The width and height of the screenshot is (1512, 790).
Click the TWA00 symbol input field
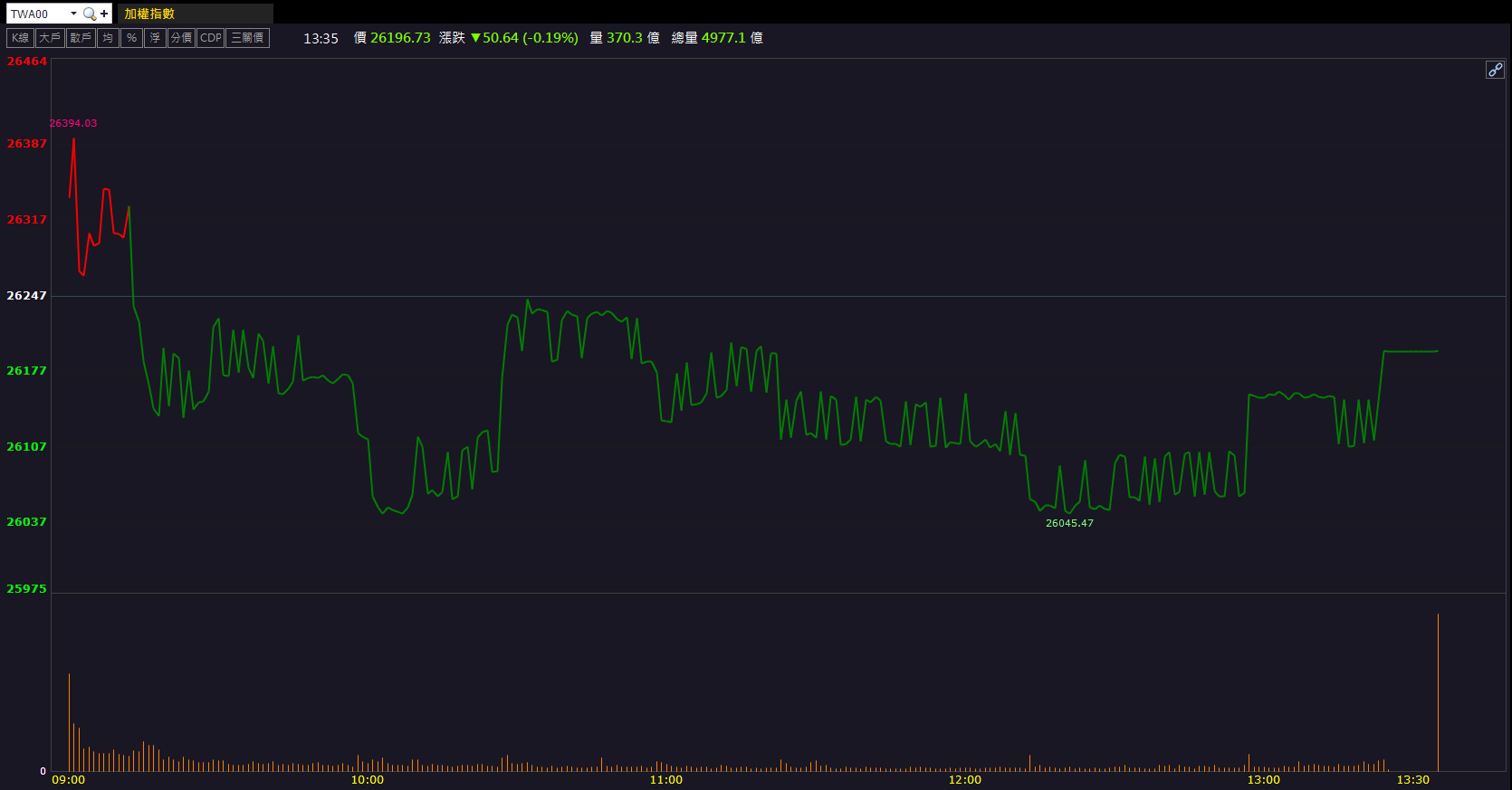point(36,14)
